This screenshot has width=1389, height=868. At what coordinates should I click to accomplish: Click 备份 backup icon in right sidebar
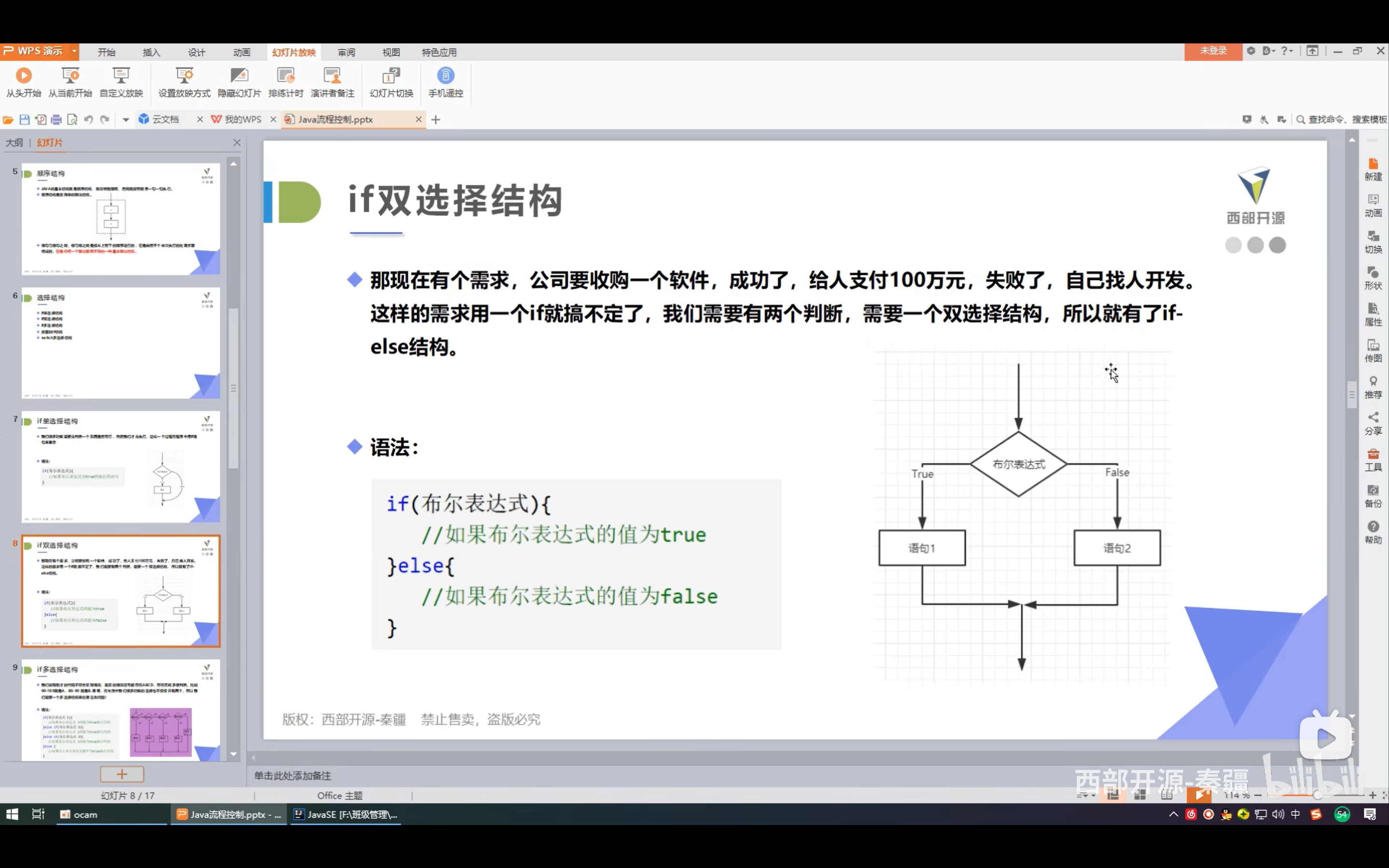1372,496
